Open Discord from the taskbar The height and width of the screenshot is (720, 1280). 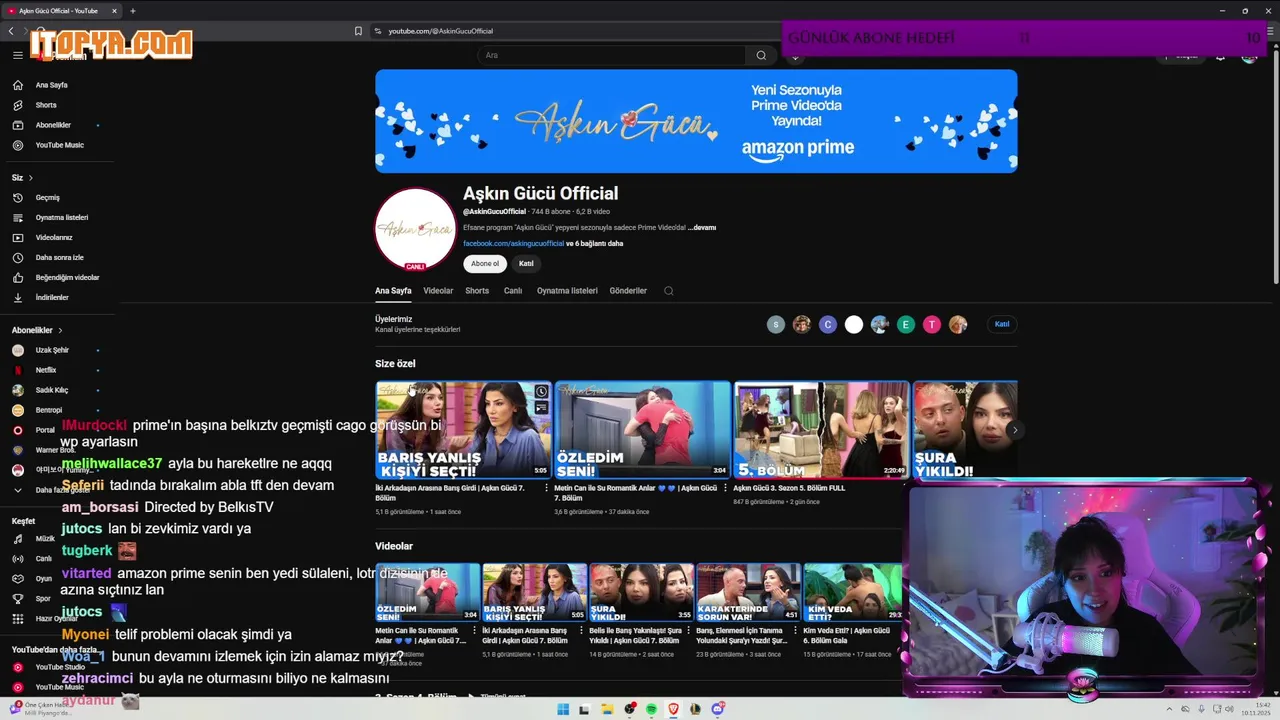click(x=717, y=709)
